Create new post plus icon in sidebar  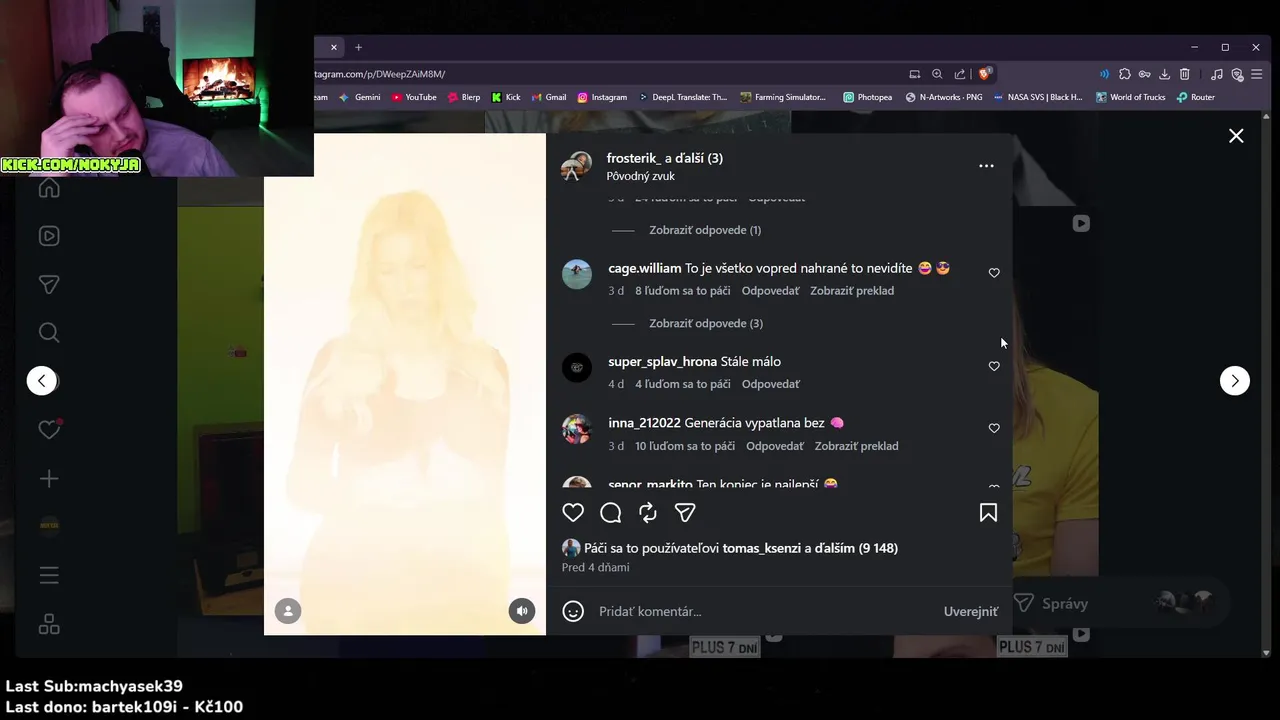[x=49, y=479]
